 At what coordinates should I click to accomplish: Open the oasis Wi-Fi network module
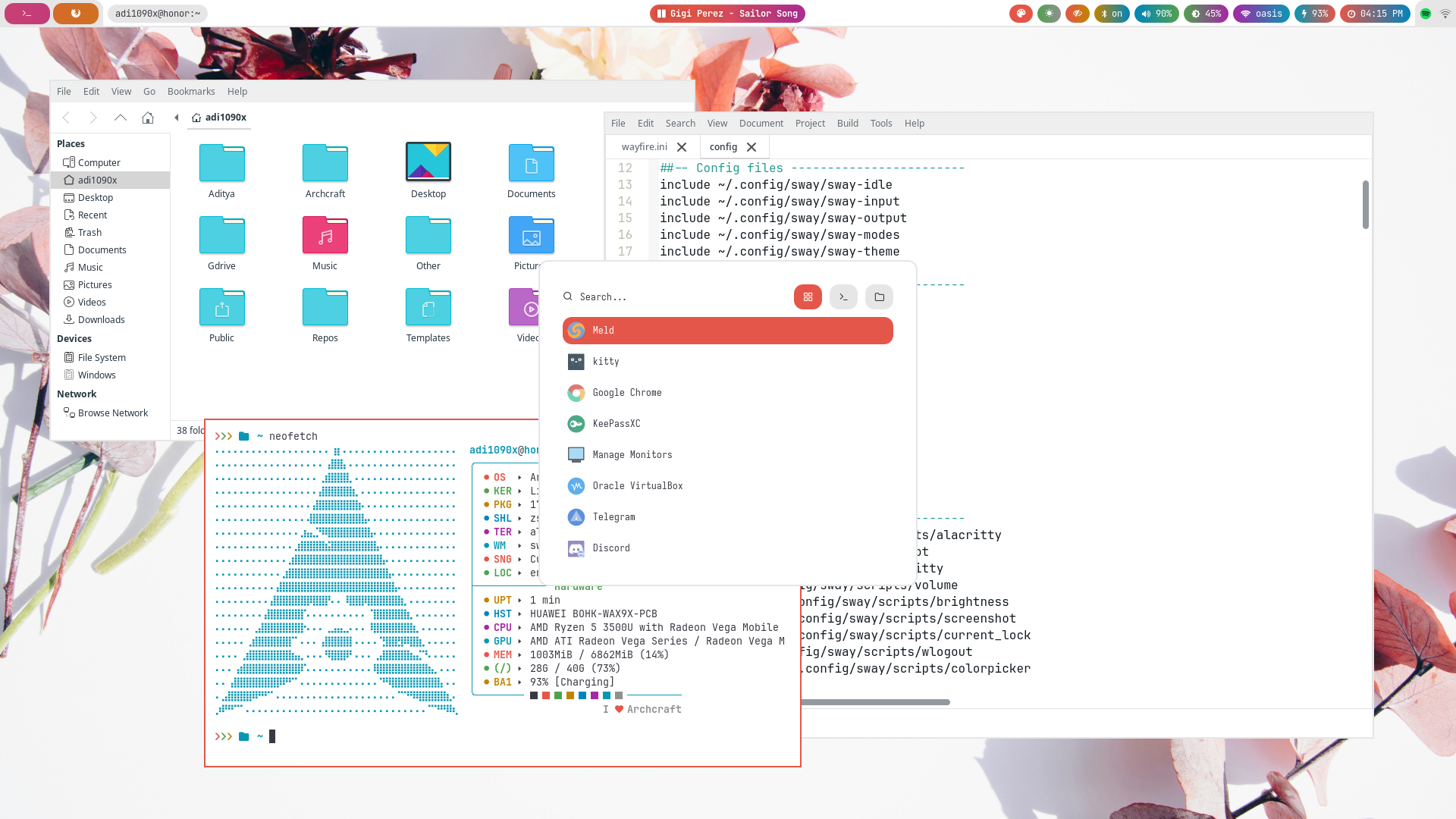pos(1261,14)
